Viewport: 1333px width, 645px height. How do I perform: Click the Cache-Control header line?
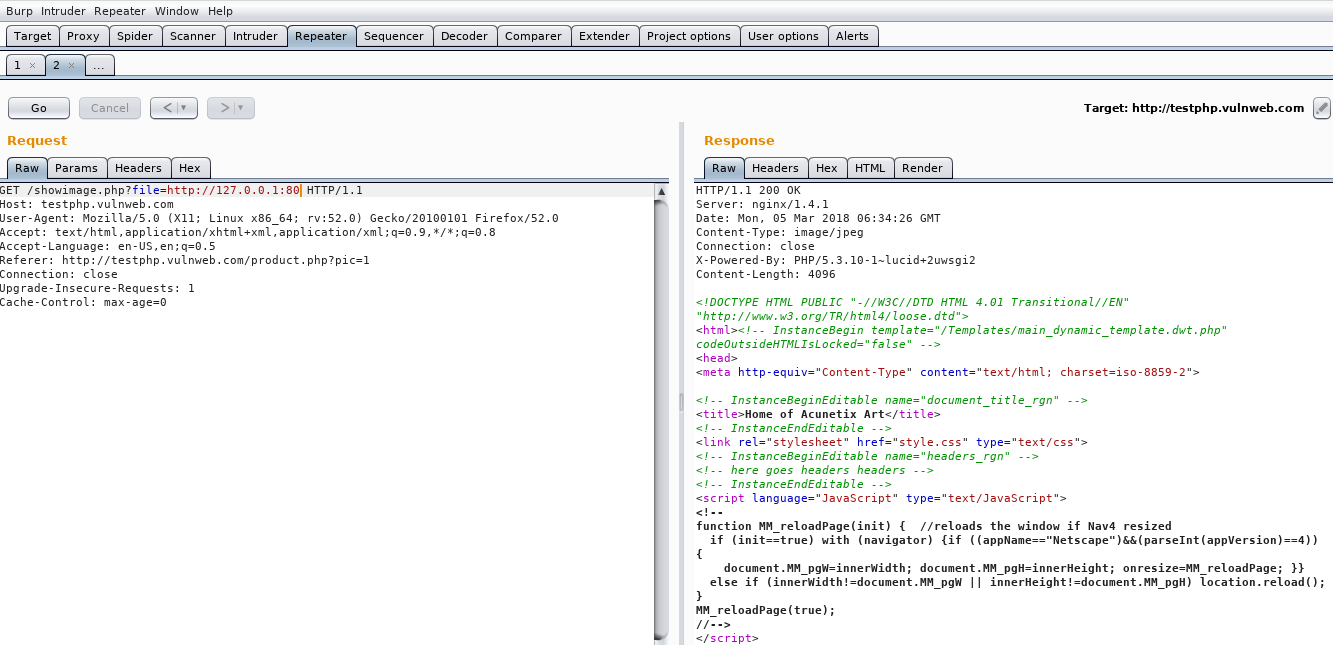pyautogui.click(x=83, y=302)
